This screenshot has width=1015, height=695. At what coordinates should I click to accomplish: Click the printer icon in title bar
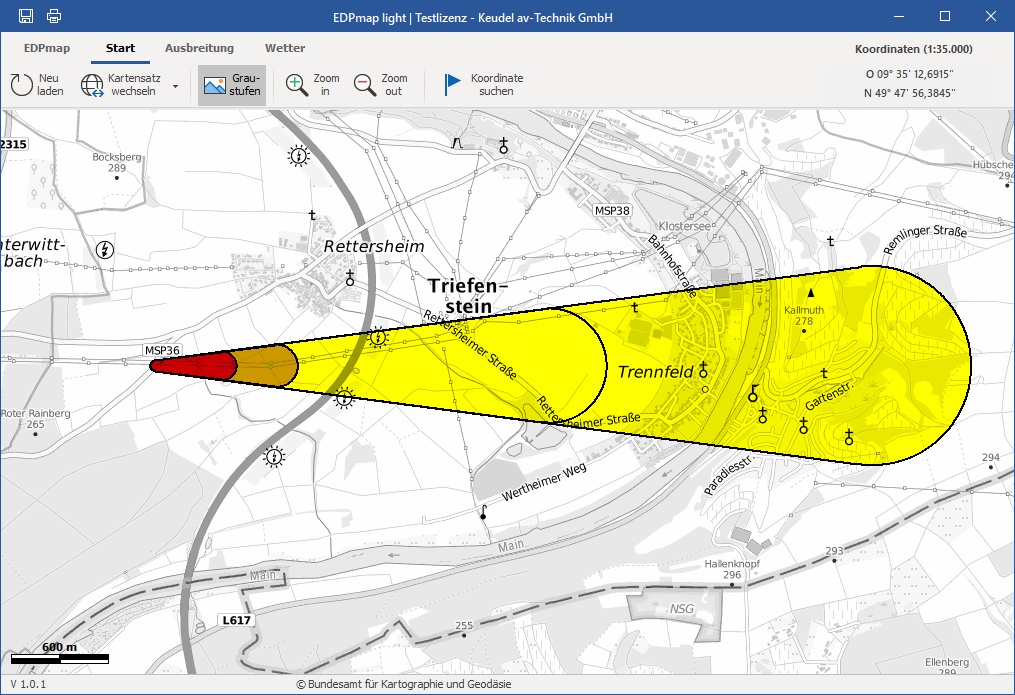point(54,16)
